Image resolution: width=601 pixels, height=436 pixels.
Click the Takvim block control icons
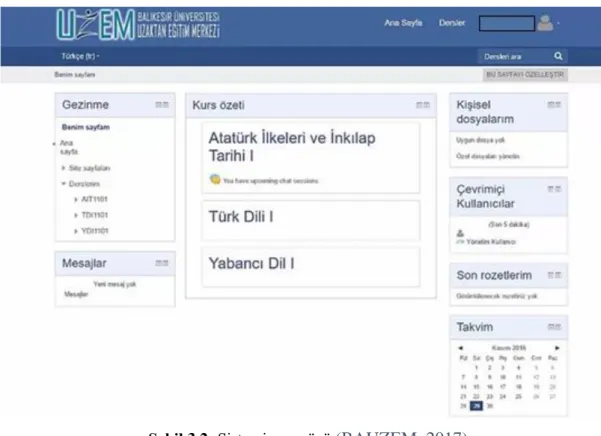click(x=554, y=327)
